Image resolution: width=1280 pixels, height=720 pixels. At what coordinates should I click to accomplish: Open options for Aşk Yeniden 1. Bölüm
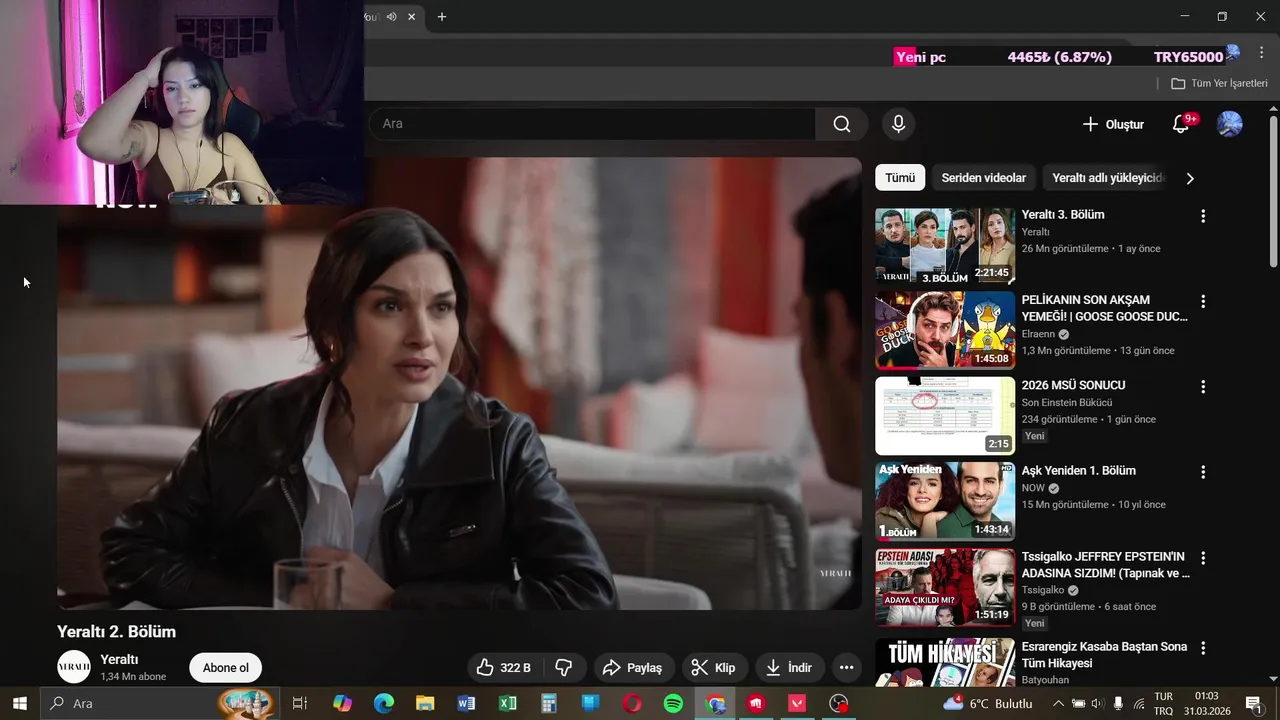click(x=1203, y=472)
